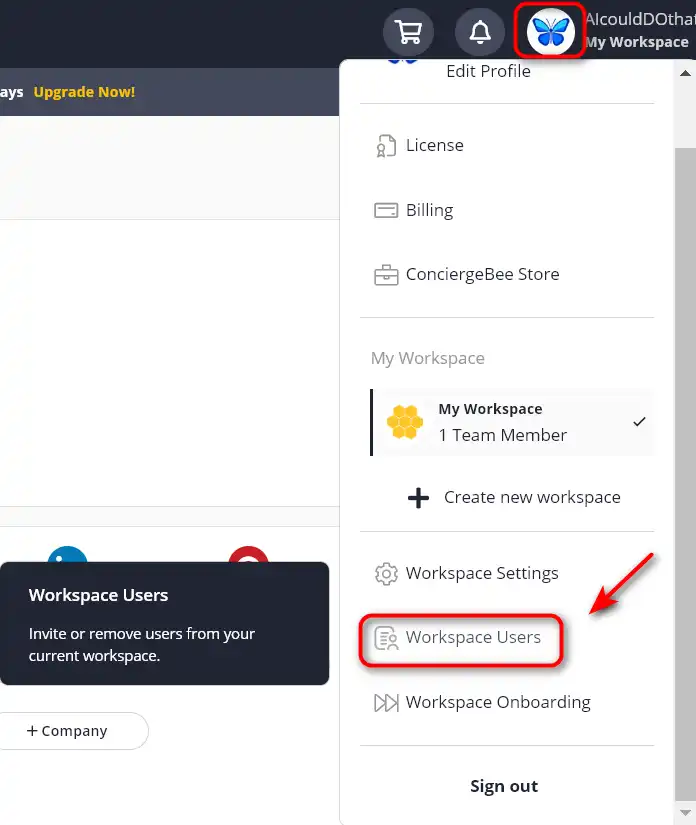Open the License menu item
696x825 pixels.
point(435,145)
